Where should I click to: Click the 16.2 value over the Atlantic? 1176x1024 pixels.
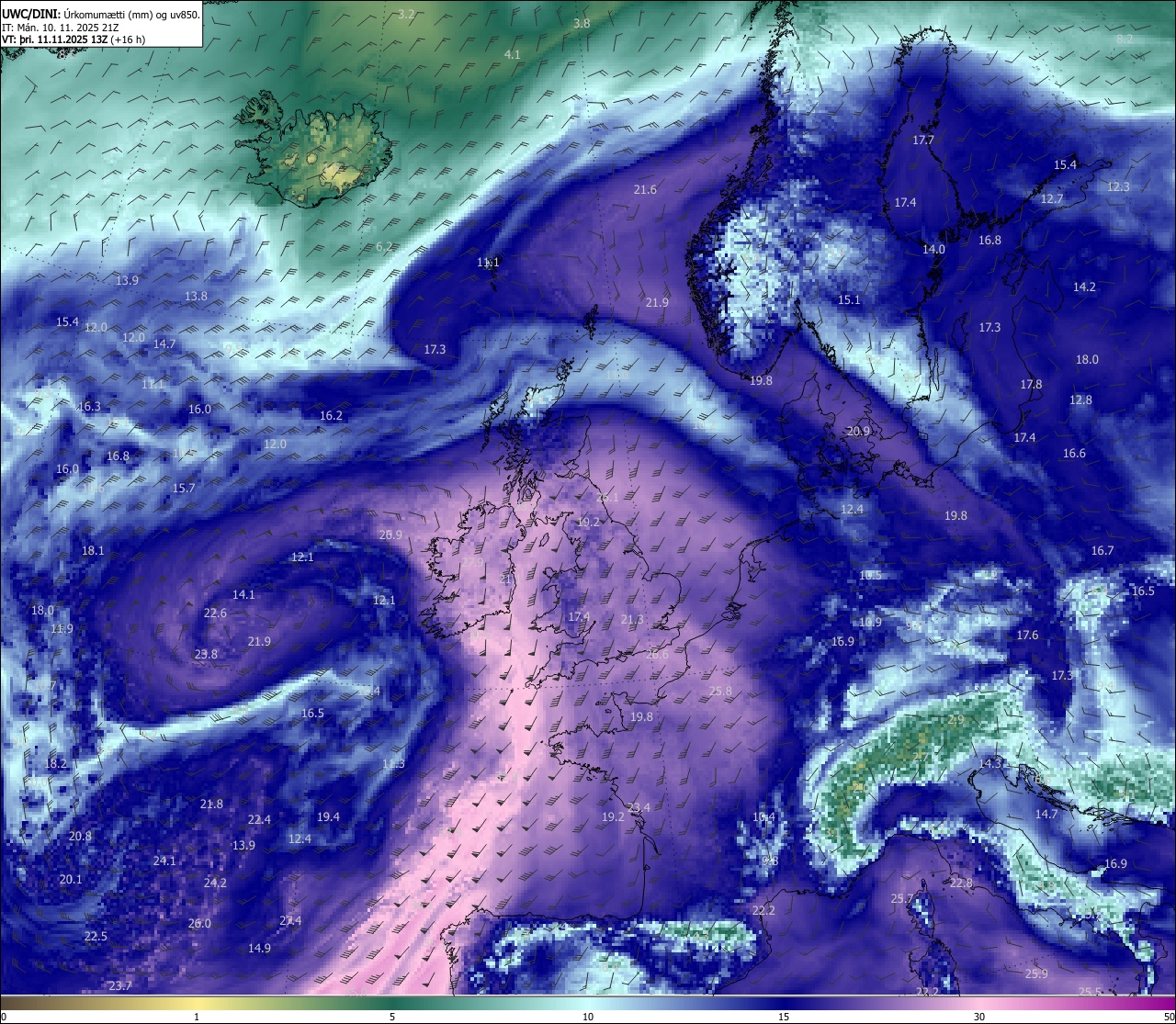coord(331,415)
